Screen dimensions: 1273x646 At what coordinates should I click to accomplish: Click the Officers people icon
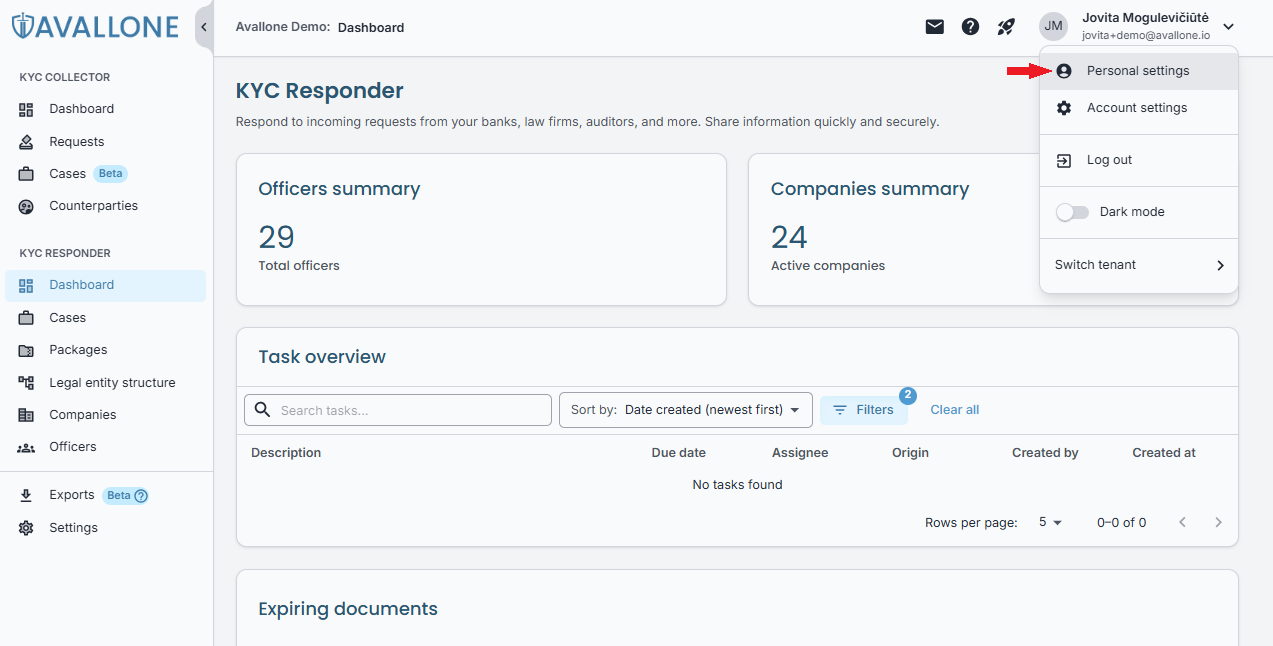[27, 447]
